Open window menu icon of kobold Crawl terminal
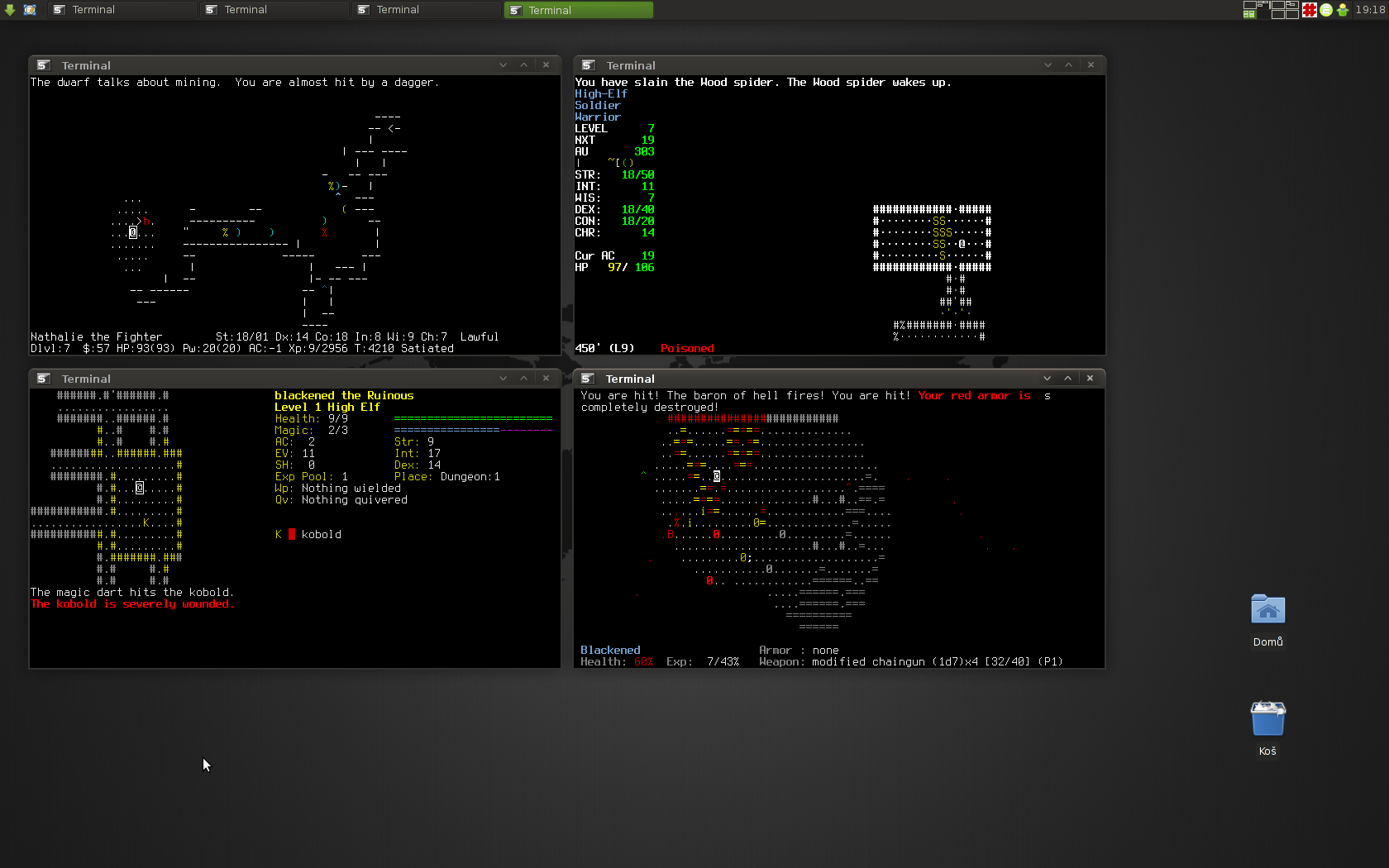Image resolution: width=1389 pixels, height=868 pixels. 43,379
